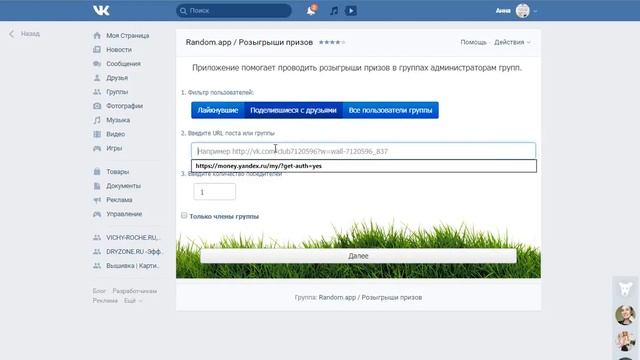Screen dimensions: 640x360
Task: Select the Лайкнувшие filter button
Action: coord(218,110)
